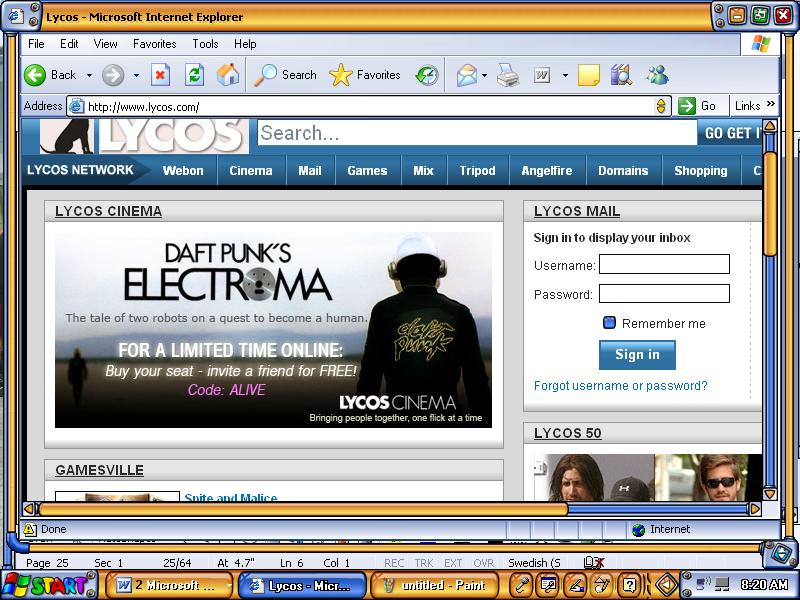This screenshot has width=800, height=600.
Task: Click the Username input field
Action: point(664,264)
